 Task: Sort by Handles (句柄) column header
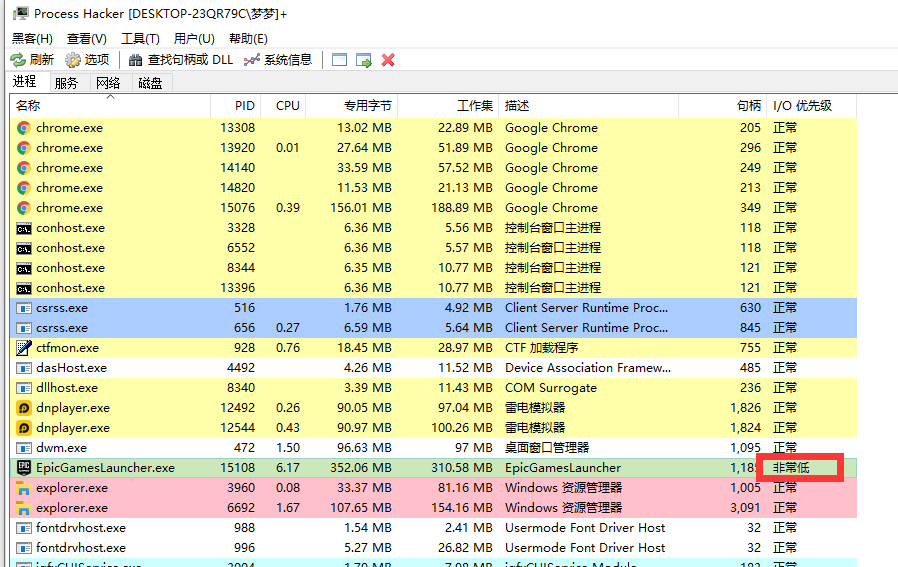(723, 105)
